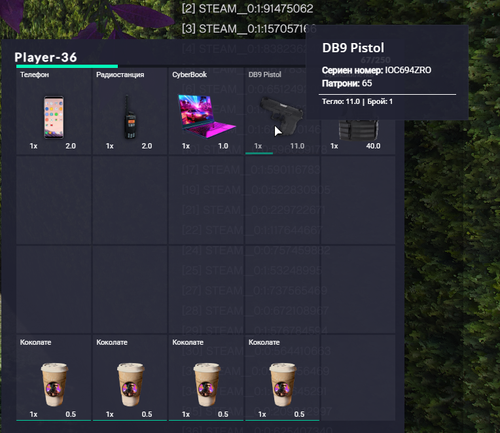Click the 2.0 weight of Радиостанция
This screenshot has width=500, height=433.
coord(147,146)
